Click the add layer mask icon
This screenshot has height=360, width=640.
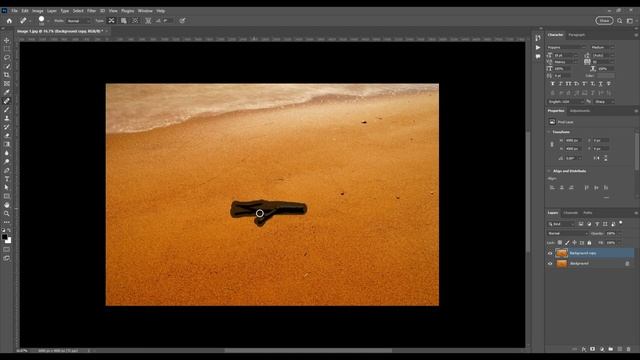click(593, 349)
